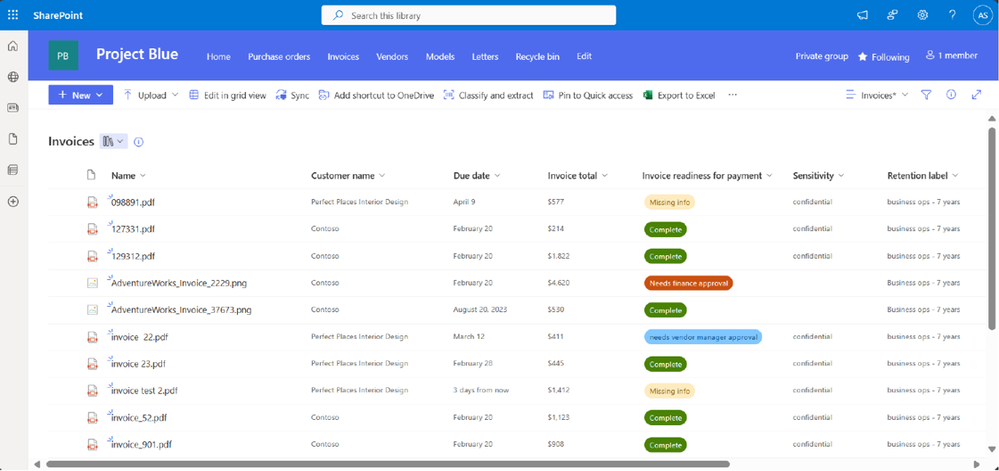Open file 127331.pdf

click(133, 229)
